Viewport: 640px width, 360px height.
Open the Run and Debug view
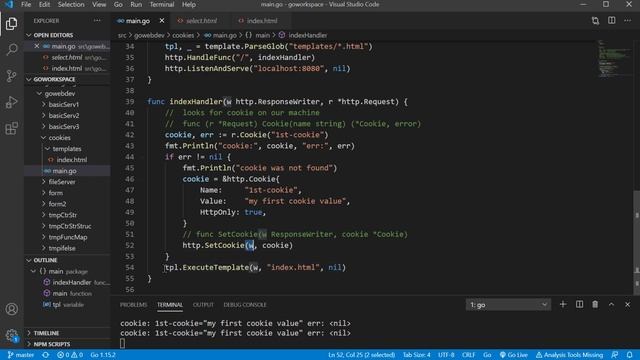11,102
